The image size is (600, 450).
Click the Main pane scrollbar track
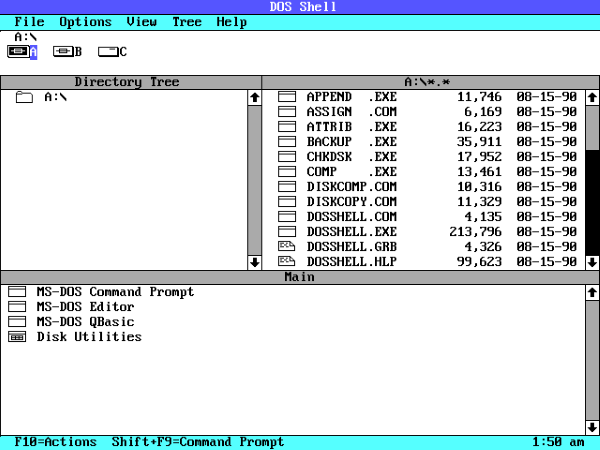(592, 360)
